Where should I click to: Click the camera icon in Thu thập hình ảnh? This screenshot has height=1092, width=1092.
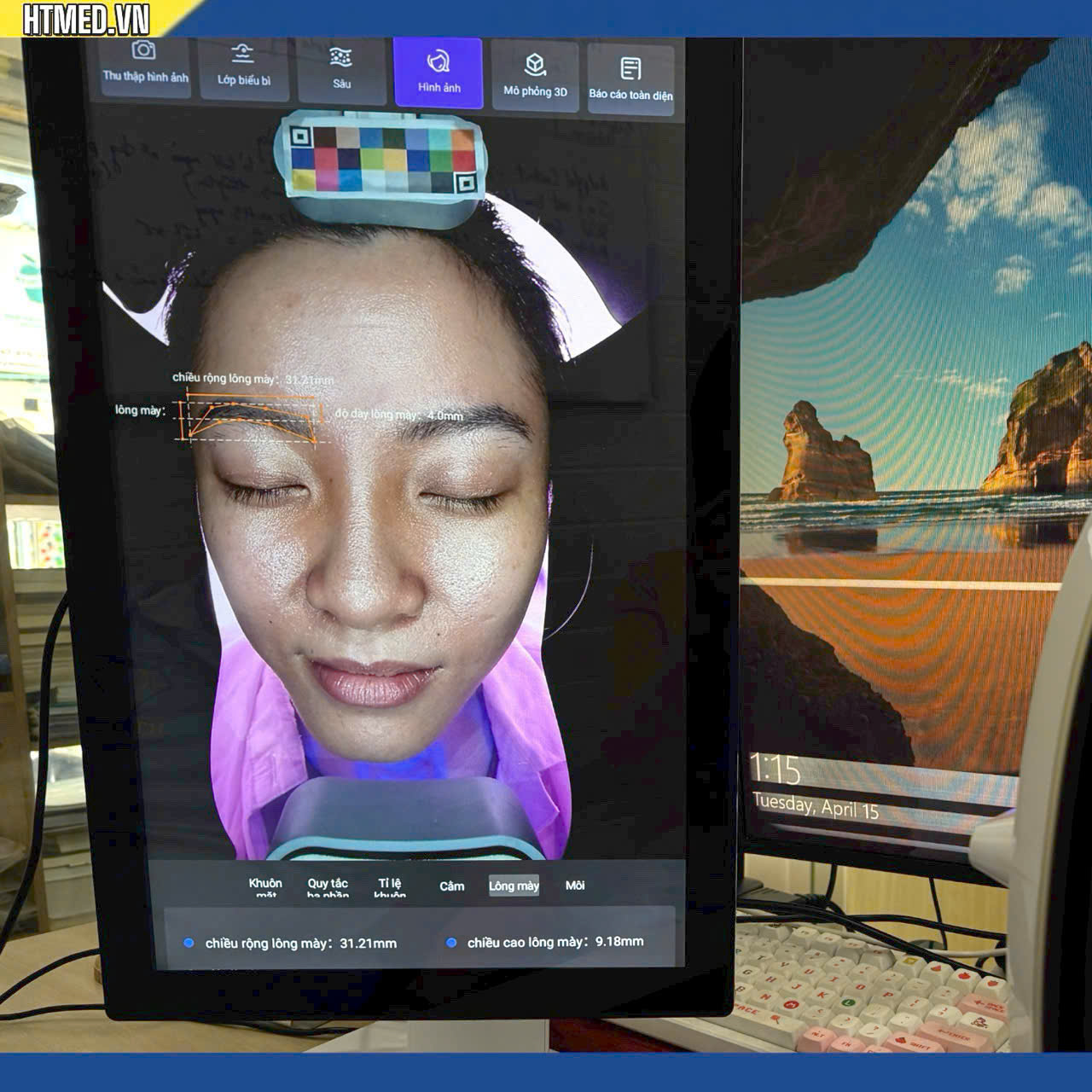click(143, 49)
